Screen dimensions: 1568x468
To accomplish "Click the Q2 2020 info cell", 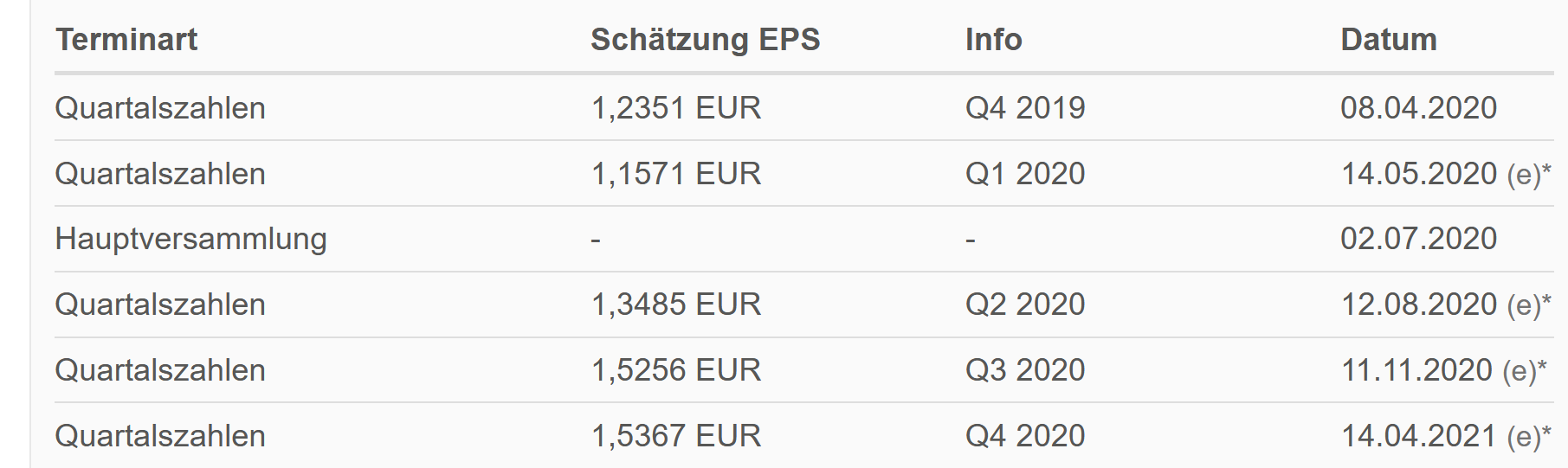I will pos(1024,305).
